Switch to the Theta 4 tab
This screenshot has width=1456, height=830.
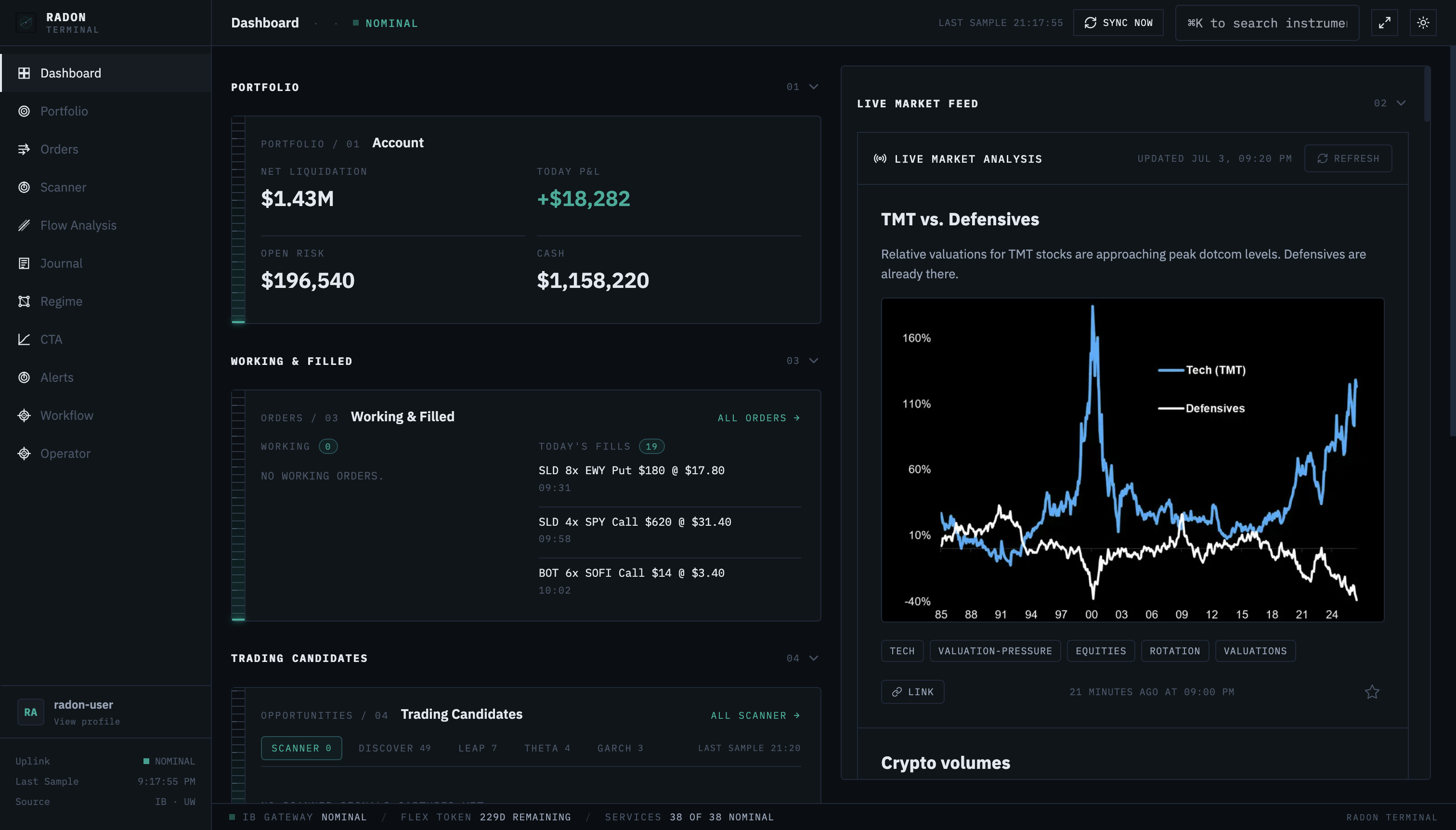547,748
